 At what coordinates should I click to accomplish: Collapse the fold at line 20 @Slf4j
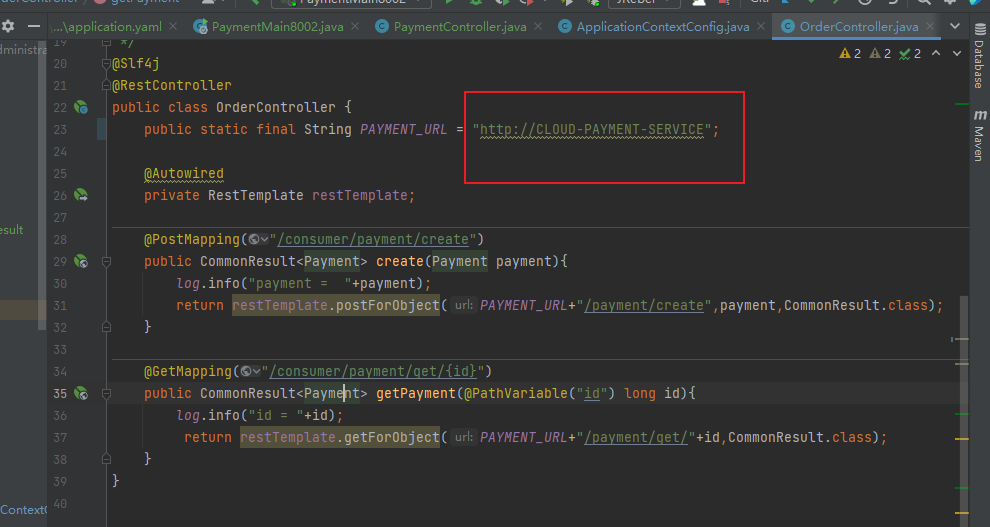point(106,63)
